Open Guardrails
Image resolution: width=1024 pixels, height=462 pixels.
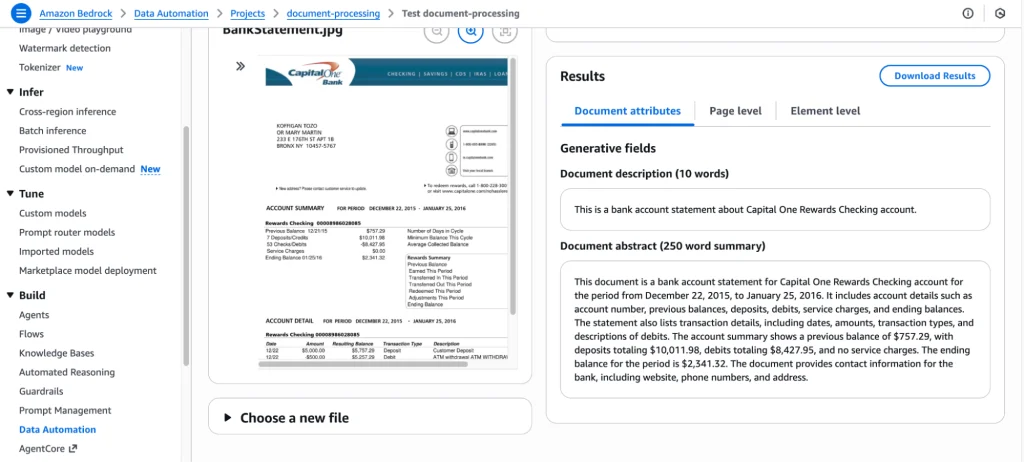click(x=41, y=391)
